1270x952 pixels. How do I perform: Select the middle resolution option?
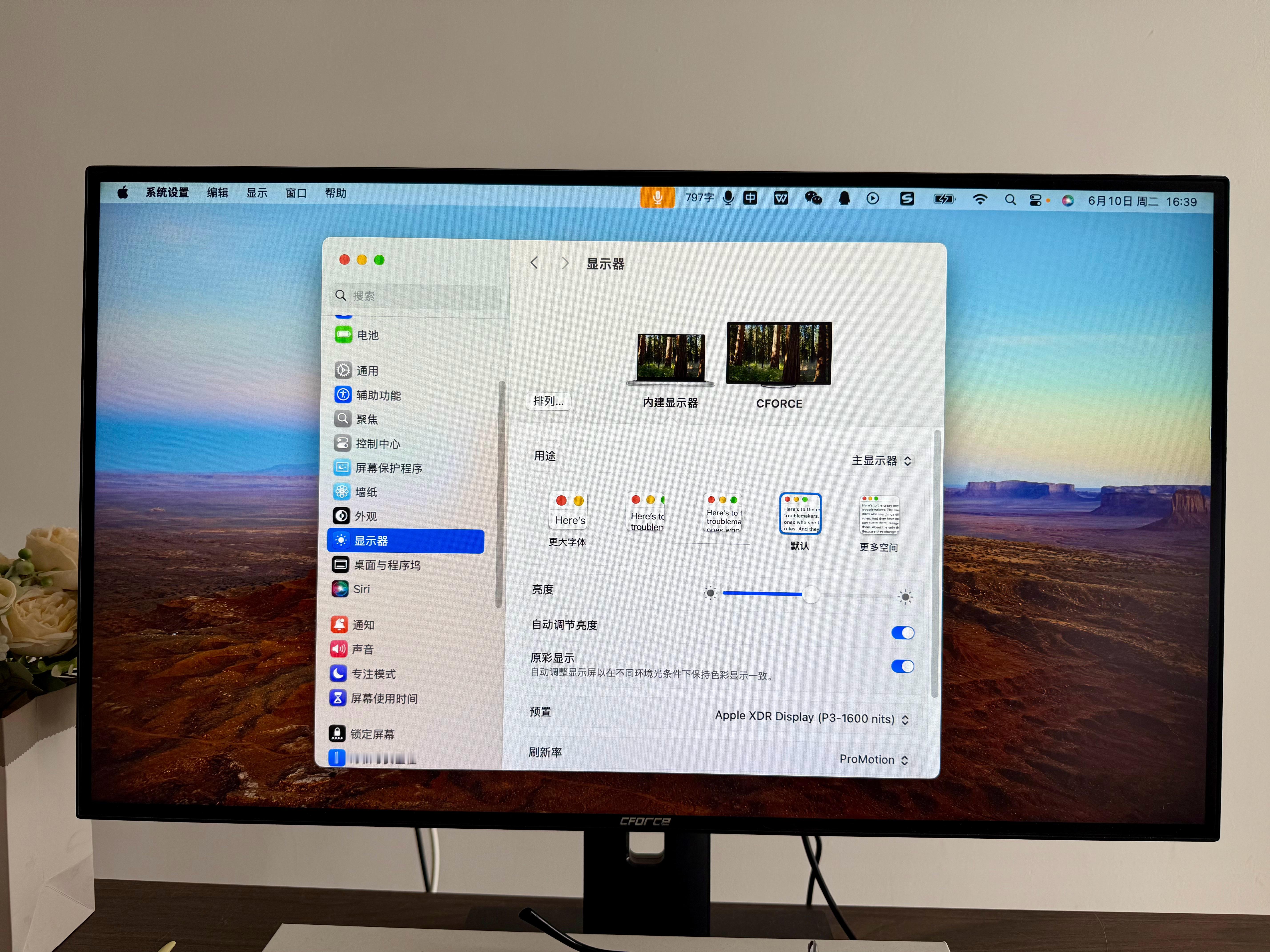click(722, 512)
